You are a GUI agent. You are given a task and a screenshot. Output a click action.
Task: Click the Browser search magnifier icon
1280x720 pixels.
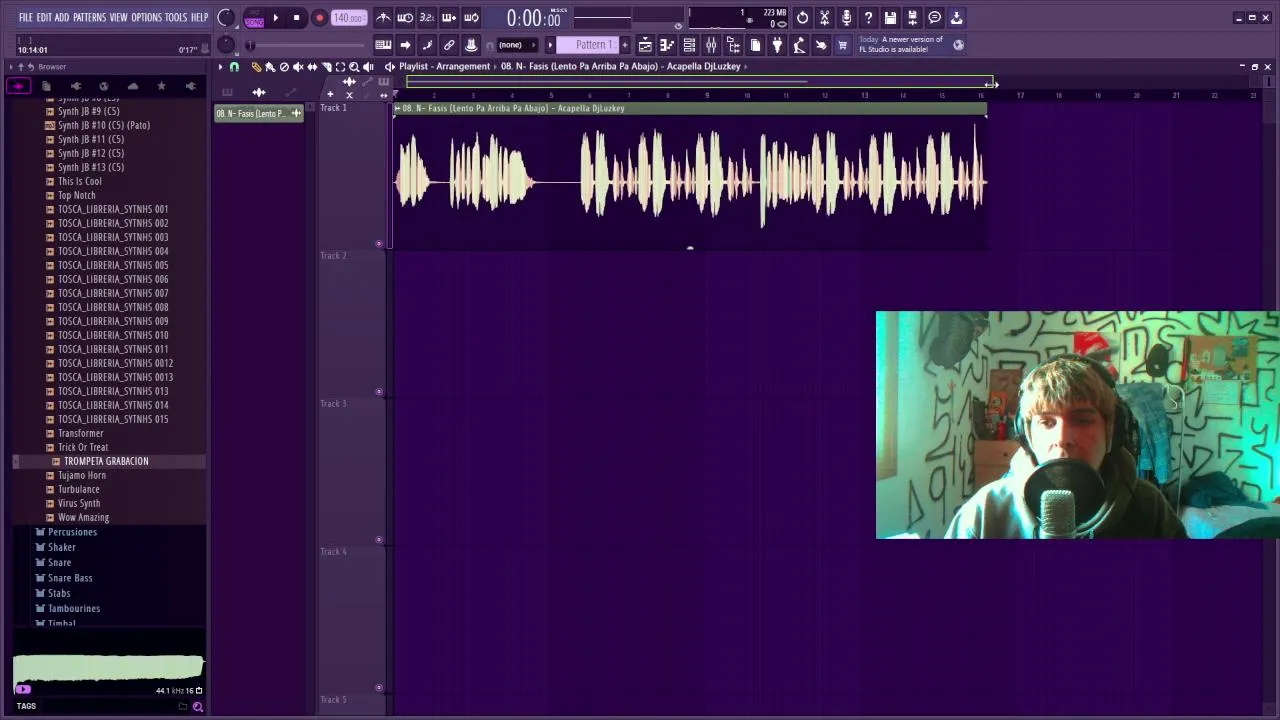pos(197,706)
